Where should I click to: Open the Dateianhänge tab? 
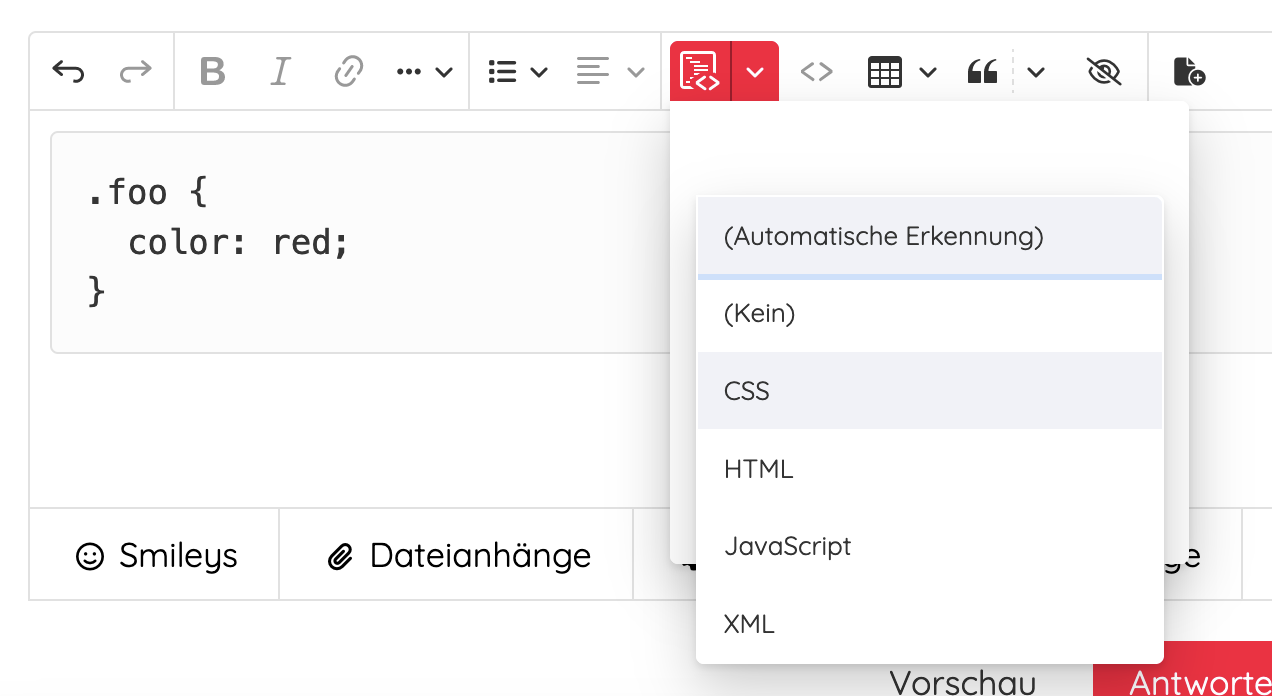459,556
